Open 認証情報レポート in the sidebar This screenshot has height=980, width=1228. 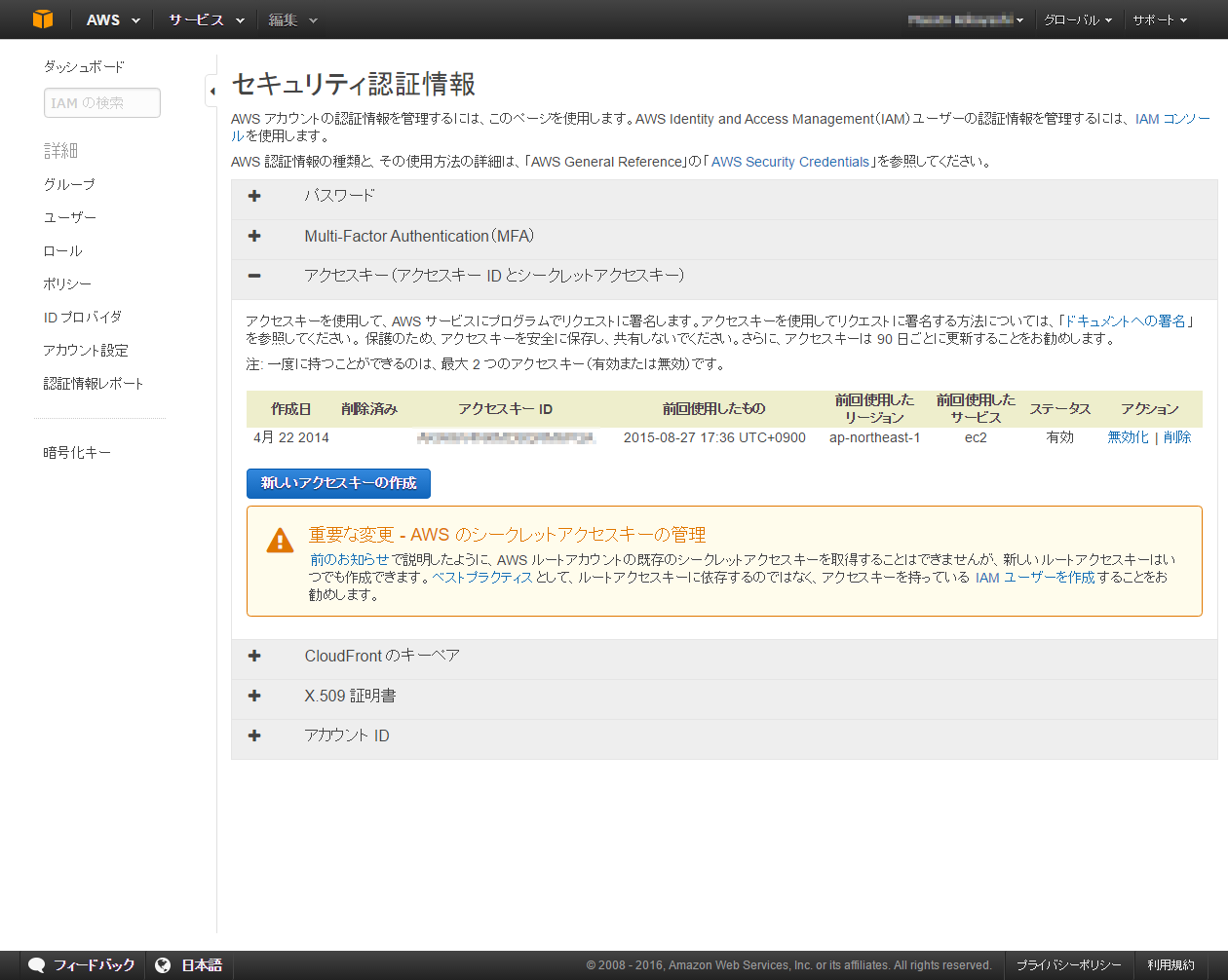(x=94, y=383)
